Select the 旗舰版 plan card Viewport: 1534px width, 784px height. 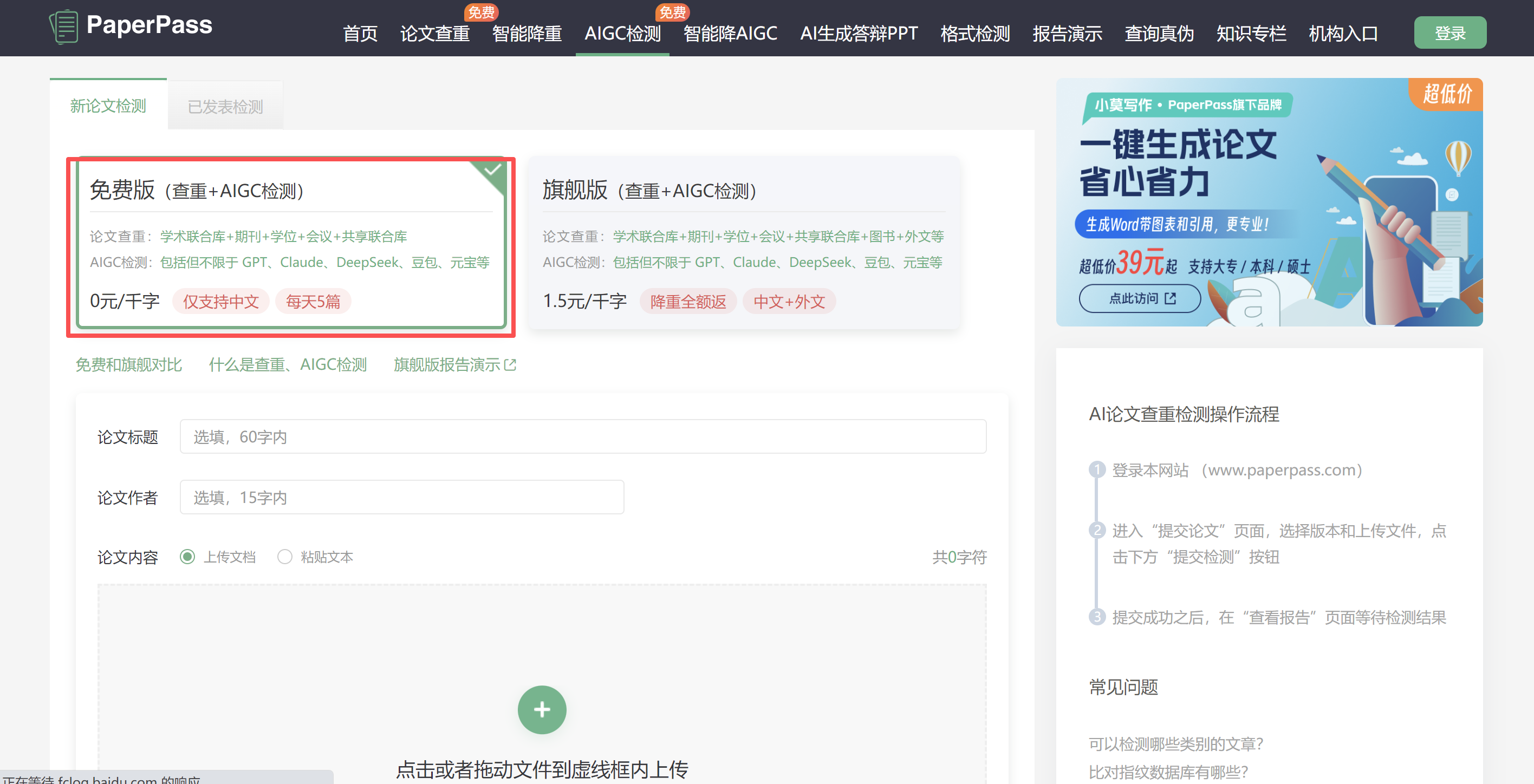tap(743, 244)
